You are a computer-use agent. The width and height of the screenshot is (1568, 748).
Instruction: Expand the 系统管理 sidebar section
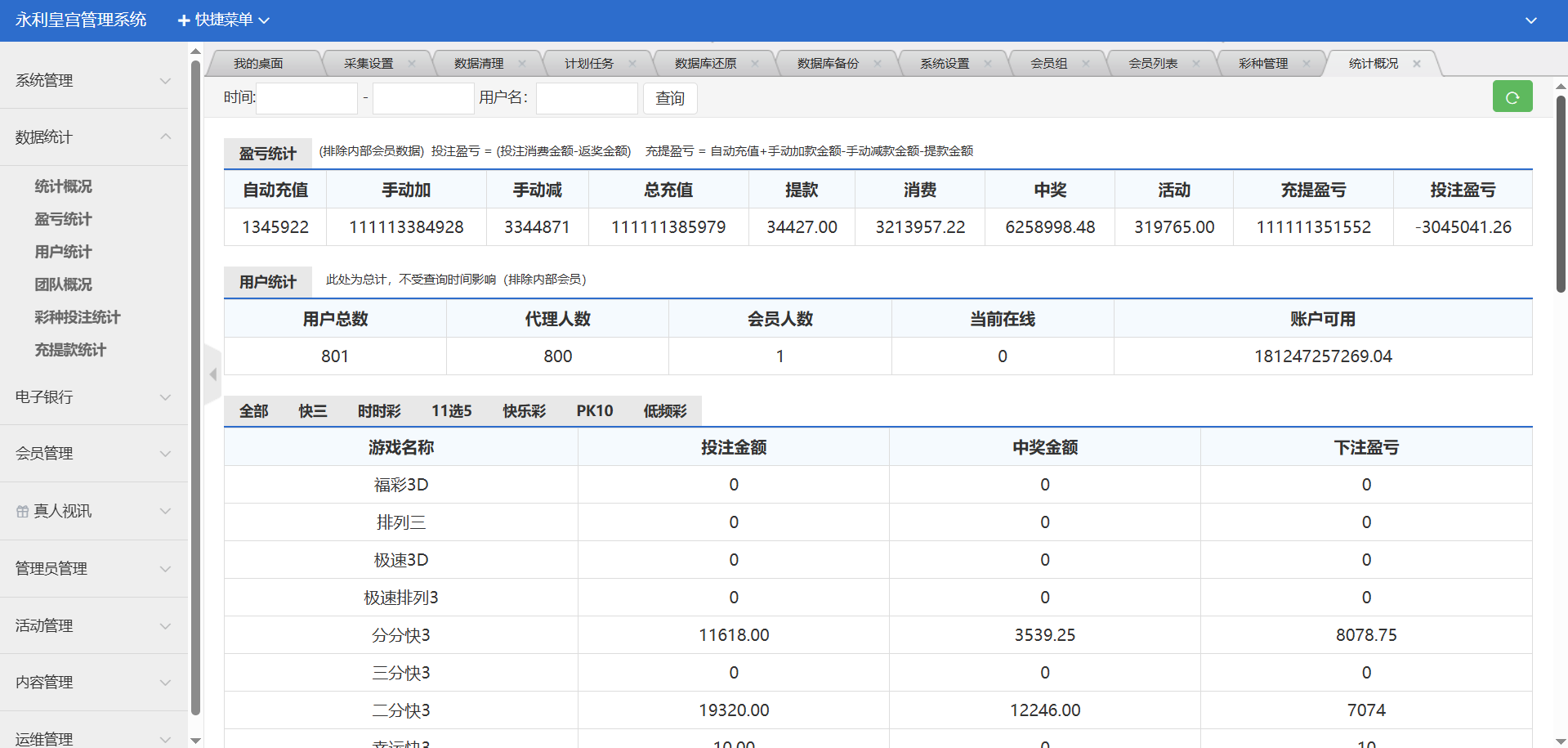(93, 80)
